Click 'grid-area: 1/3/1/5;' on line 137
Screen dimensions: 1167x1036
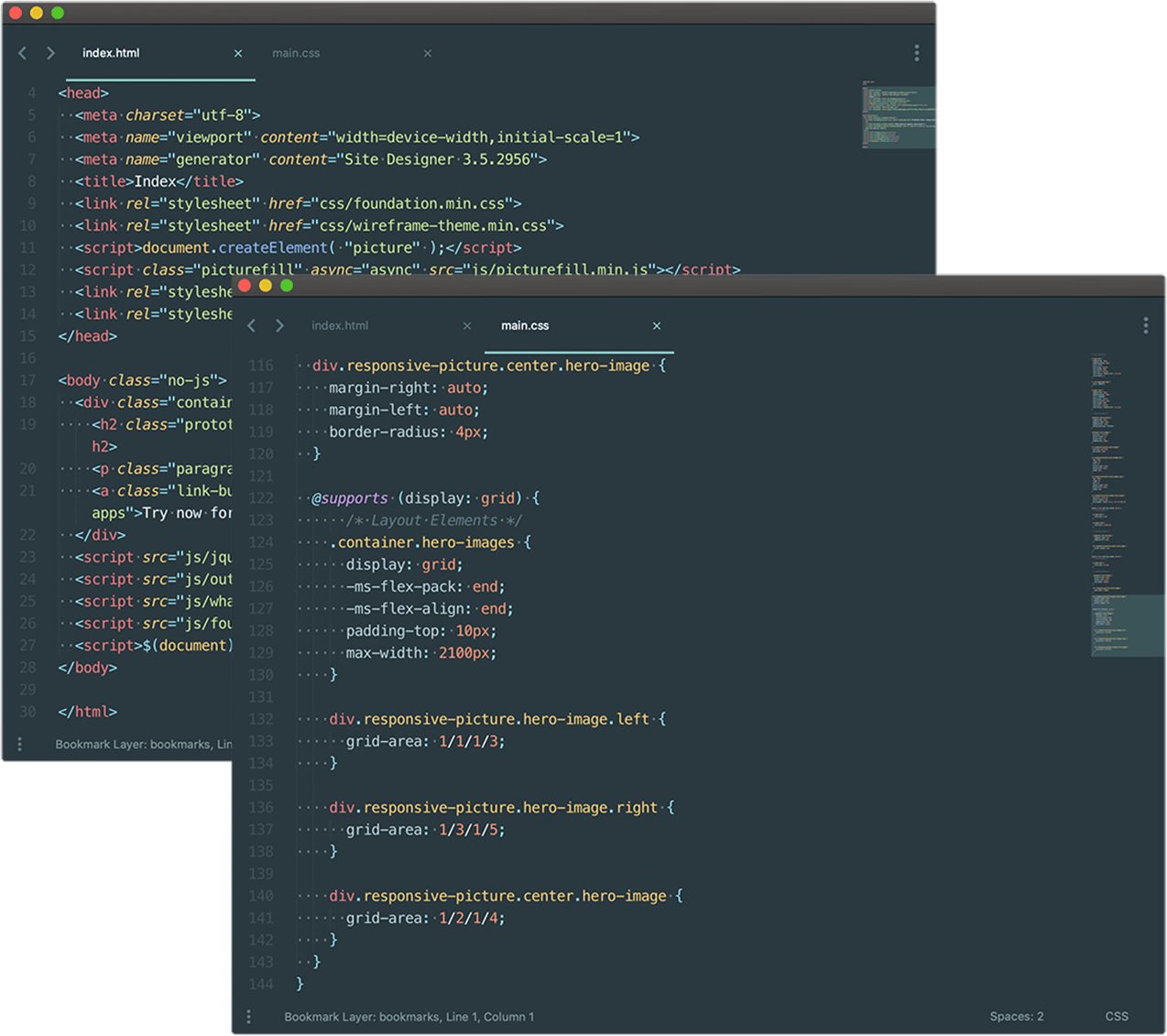click(x=426, y=830)
